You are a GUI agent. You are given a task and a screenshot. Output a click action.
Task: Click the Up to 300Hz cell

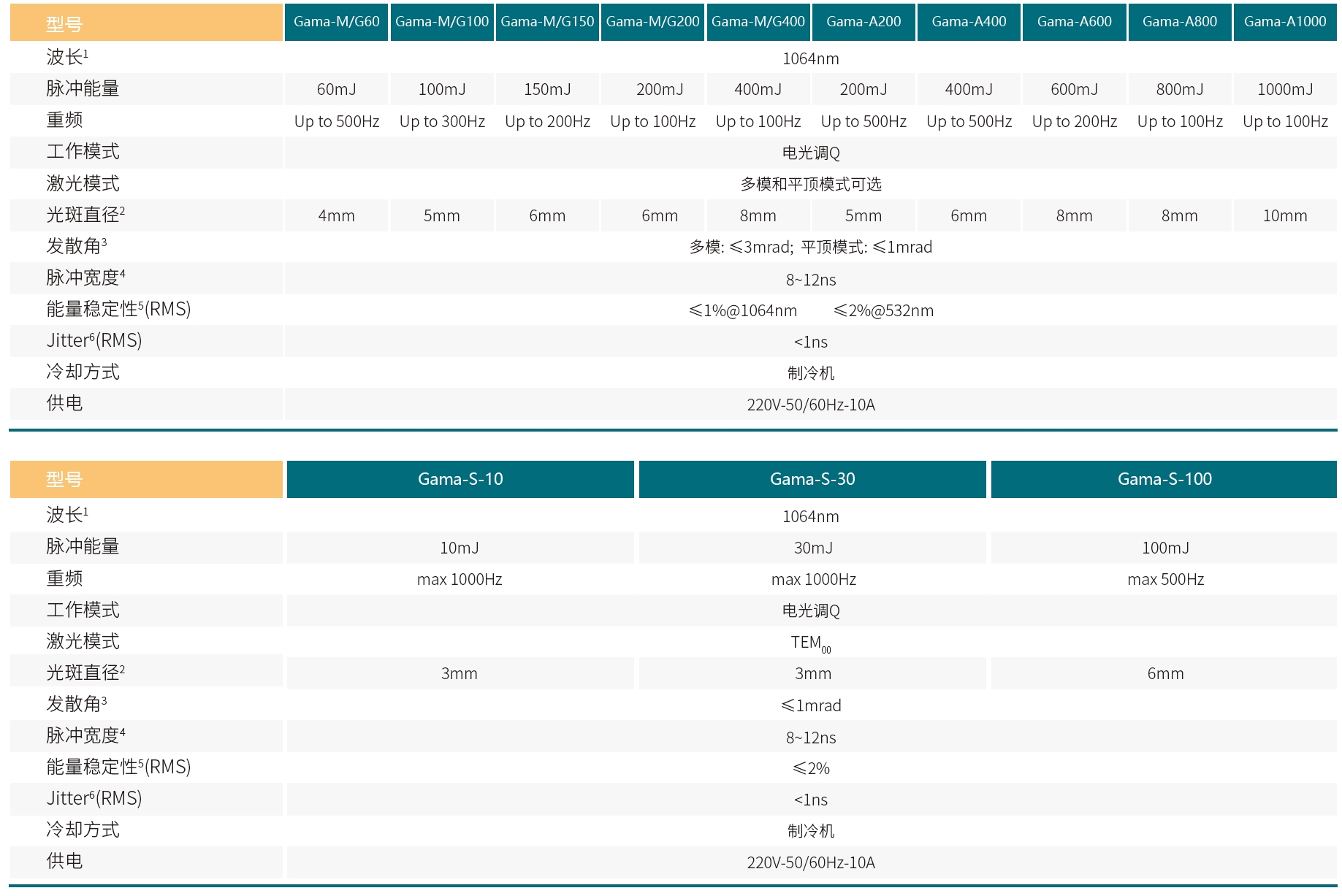coord(442,121)
